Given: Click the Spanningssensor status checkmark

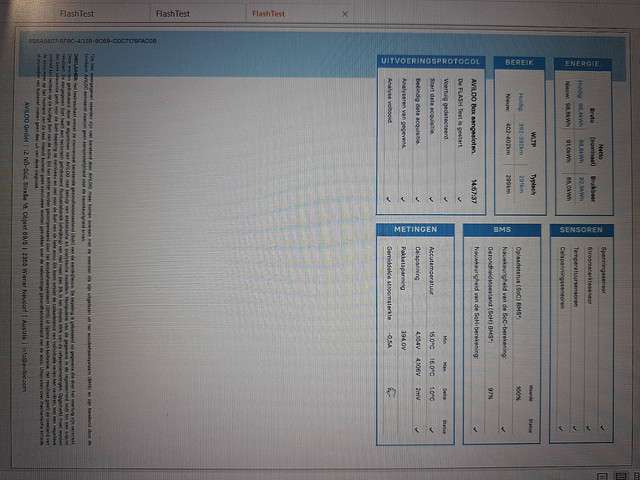Looking at the screenshot, I should pyautogui.click(x=603, y=425).
